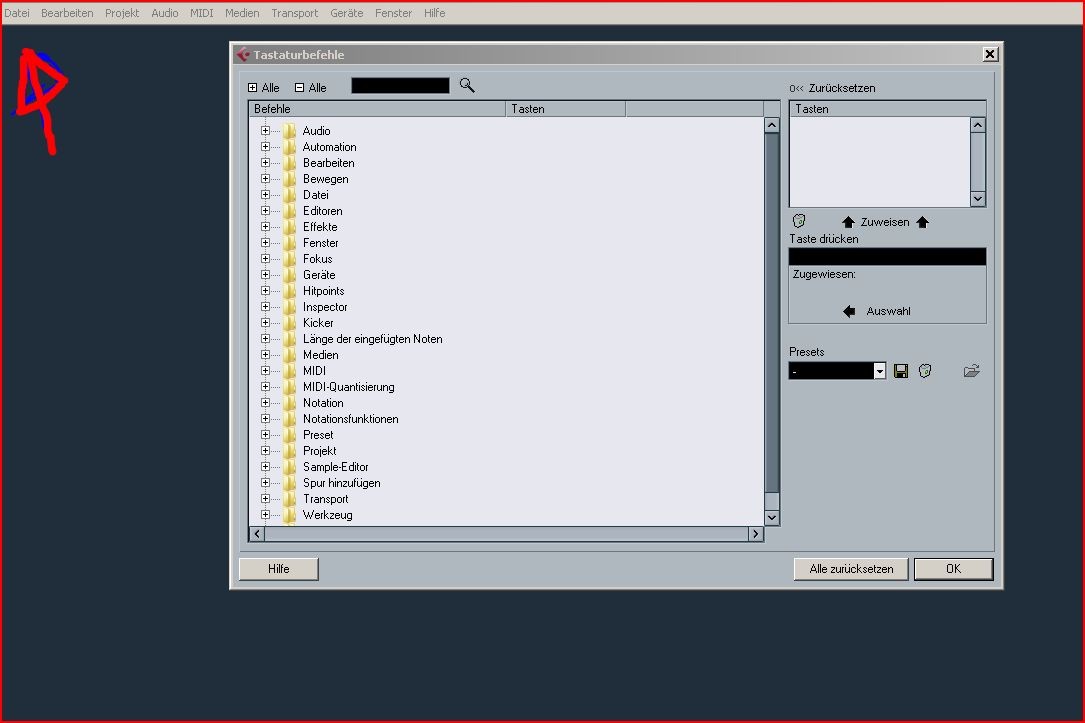The width and height of the screenshot is (1085, 723).
Task: Click the Zuweisen label
Action: (x=885, y=222)
